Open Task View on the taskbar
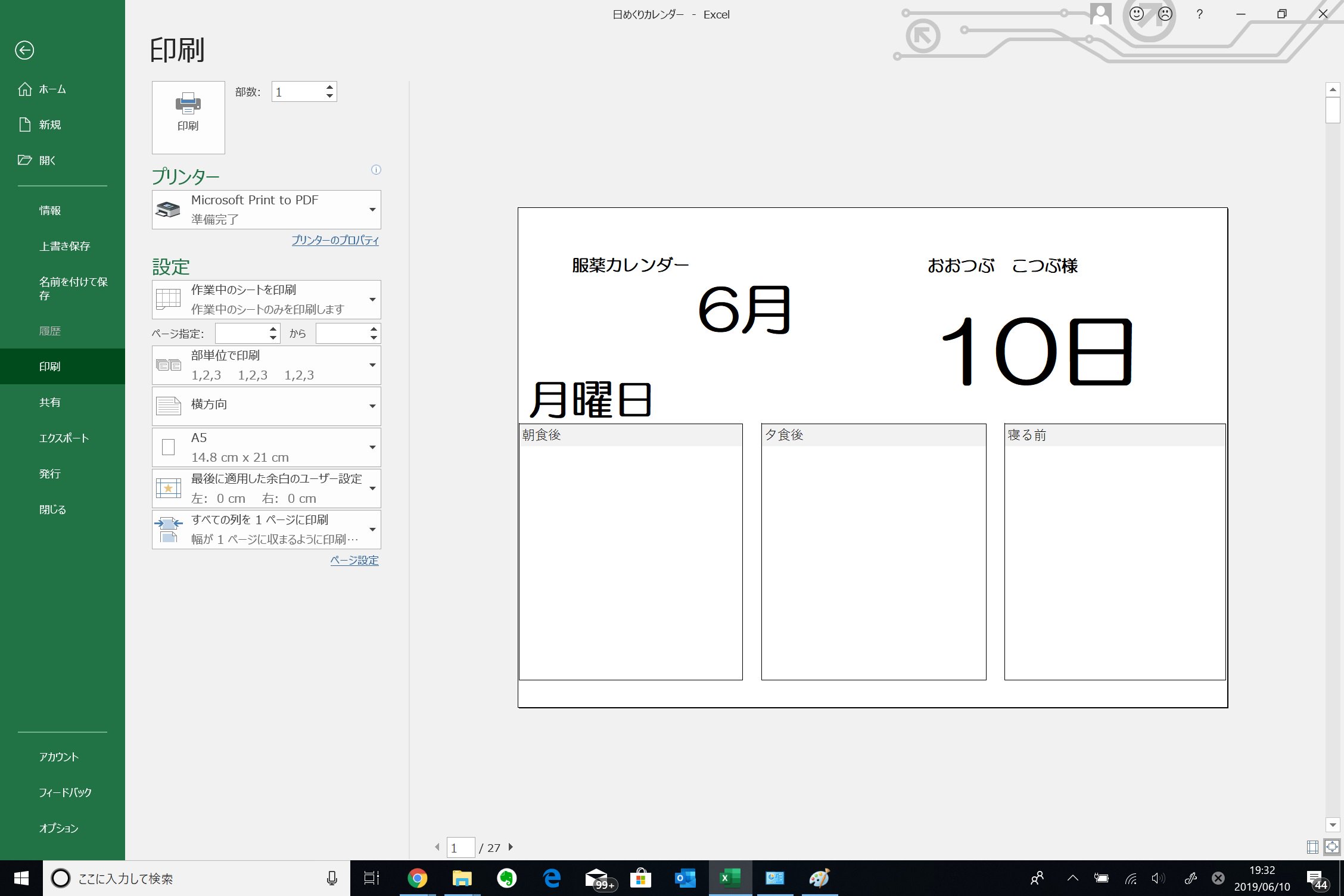1344x896 pixels. coord(372,878)
